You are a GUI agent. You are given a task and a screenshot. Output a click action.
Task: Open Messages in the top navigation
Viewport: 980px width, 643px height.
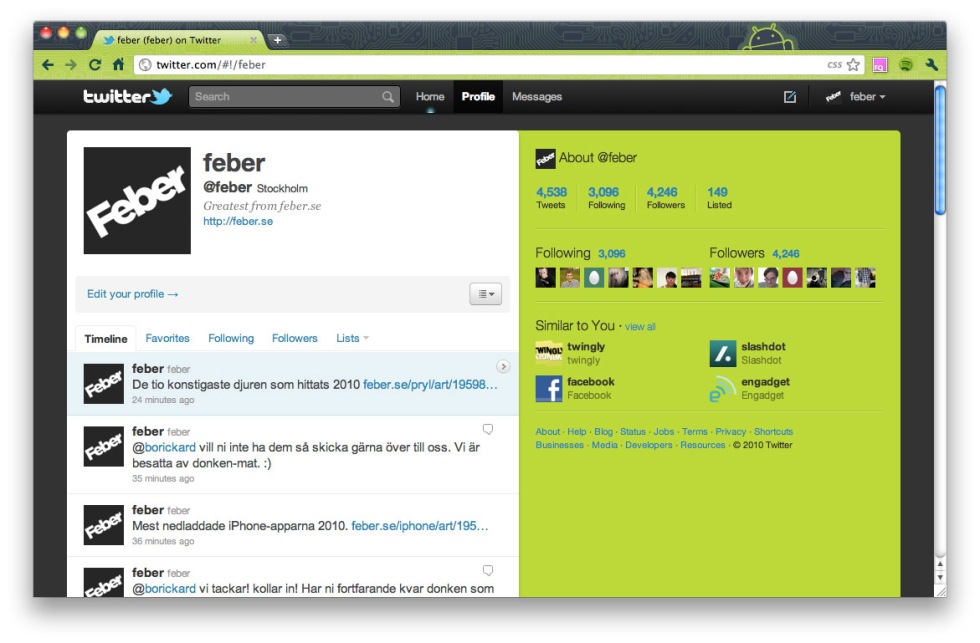click(x=537, y=97)
